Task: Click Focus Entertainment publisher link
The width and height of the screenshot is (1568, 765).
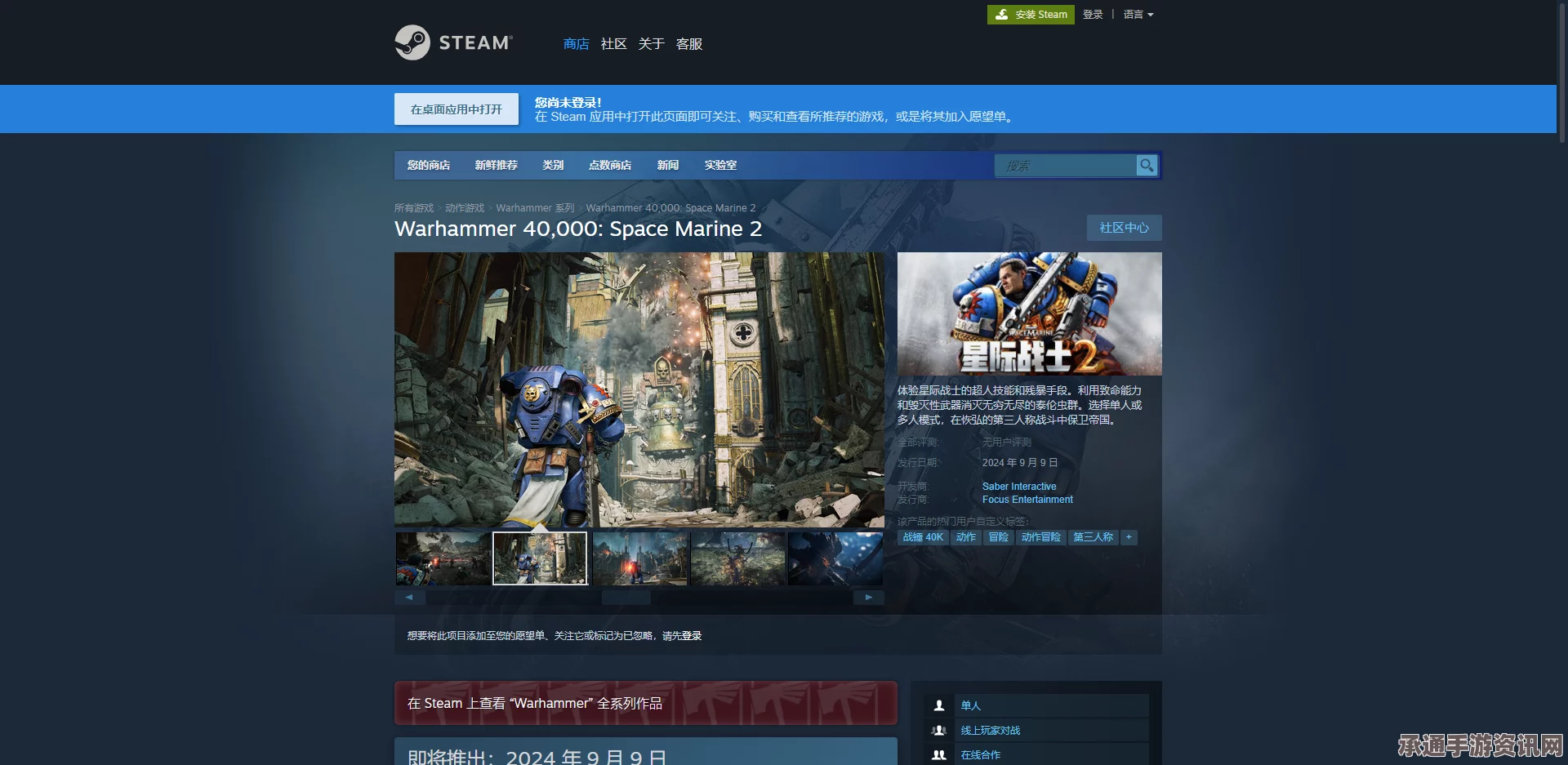Action: click(1027, 500)
